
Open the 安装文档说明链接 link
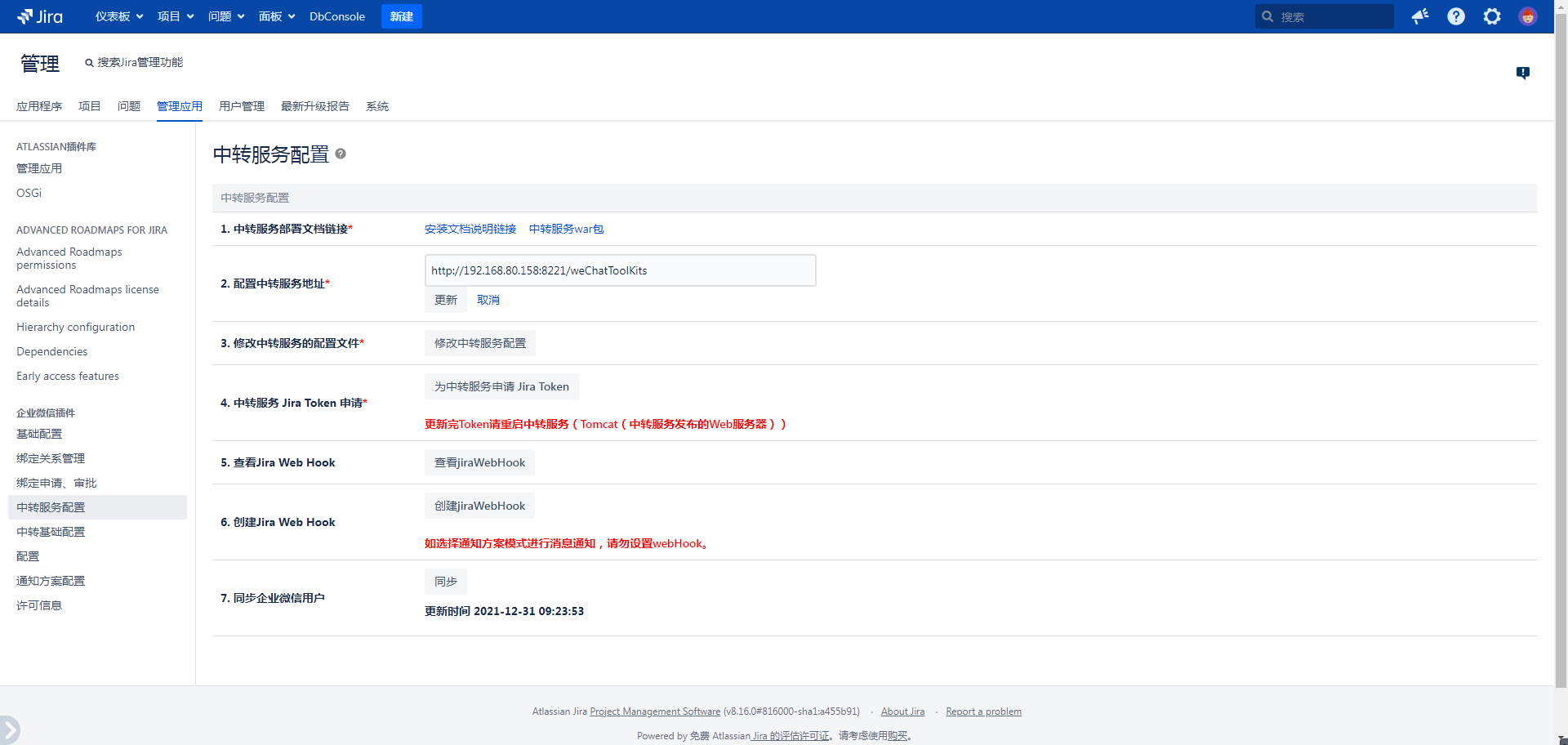tap(470, 229)
